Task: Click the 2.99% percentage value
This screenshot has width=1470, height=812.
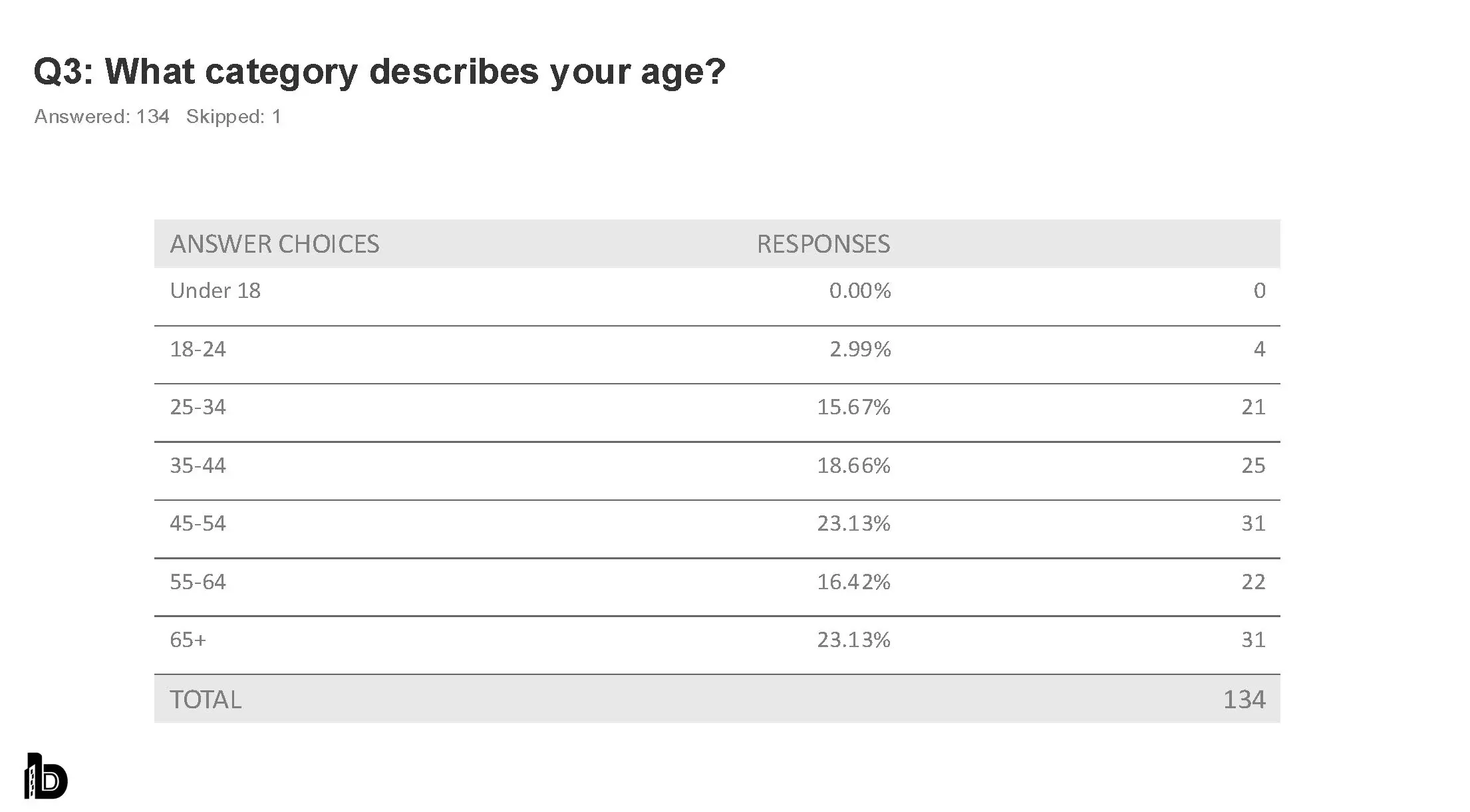Action: coord(859,349)
